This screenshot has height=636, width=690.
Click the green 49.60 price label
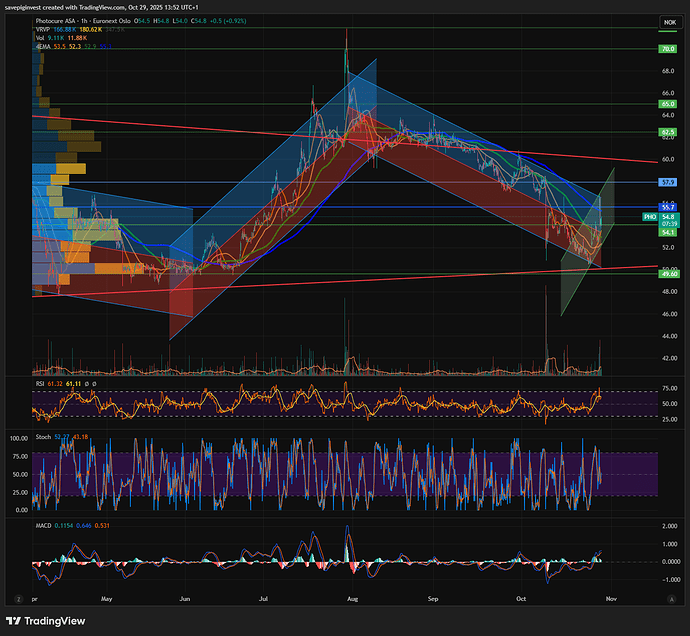pos(667,273)
